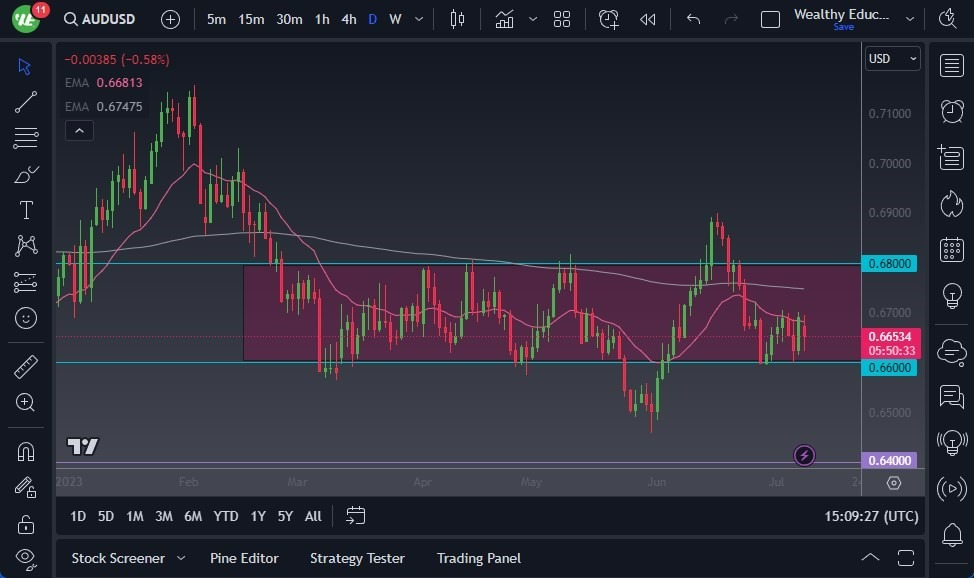Image resolution: width=974 pixels, height=578 pixels.
Task: Toggle magnet mode for drawings
Action: tap(25, 450)
